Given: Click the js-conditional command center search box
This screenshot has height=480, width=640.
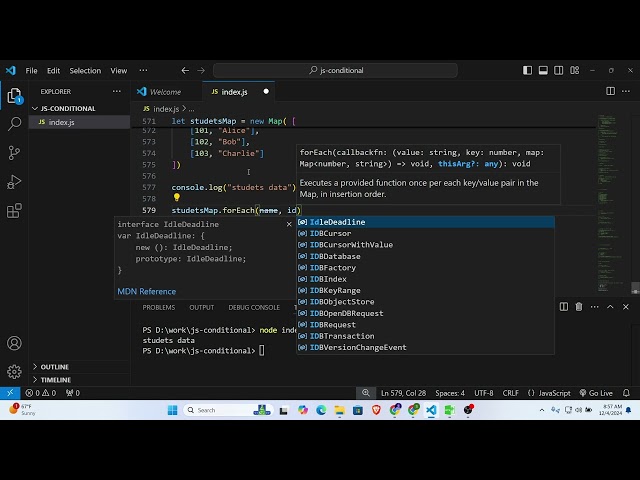Looking at the screenshot, I should (x=335, y=70).
